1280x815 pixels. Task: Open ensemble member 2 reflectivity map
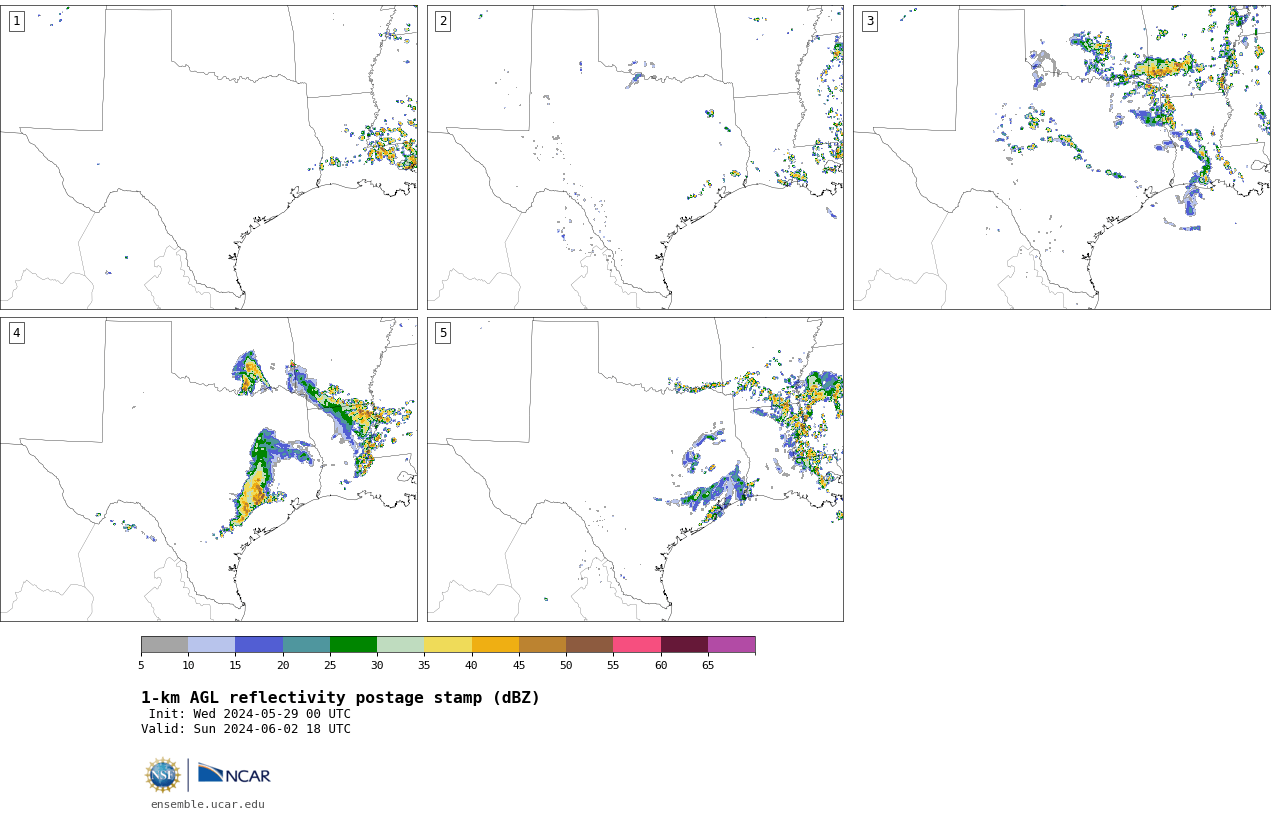pos(635,157)
